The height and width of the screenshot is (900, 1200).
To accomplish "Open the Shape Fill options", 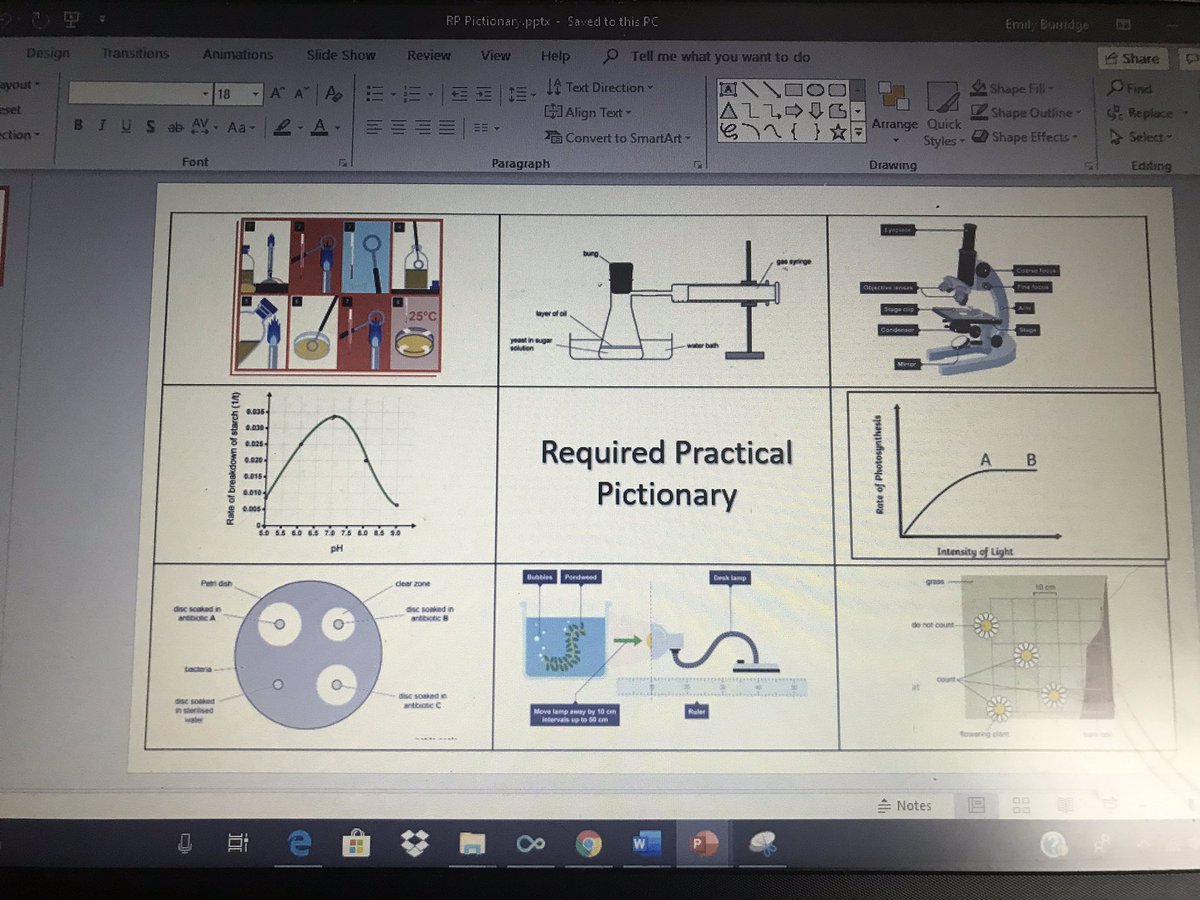I will click(1010, 88).
